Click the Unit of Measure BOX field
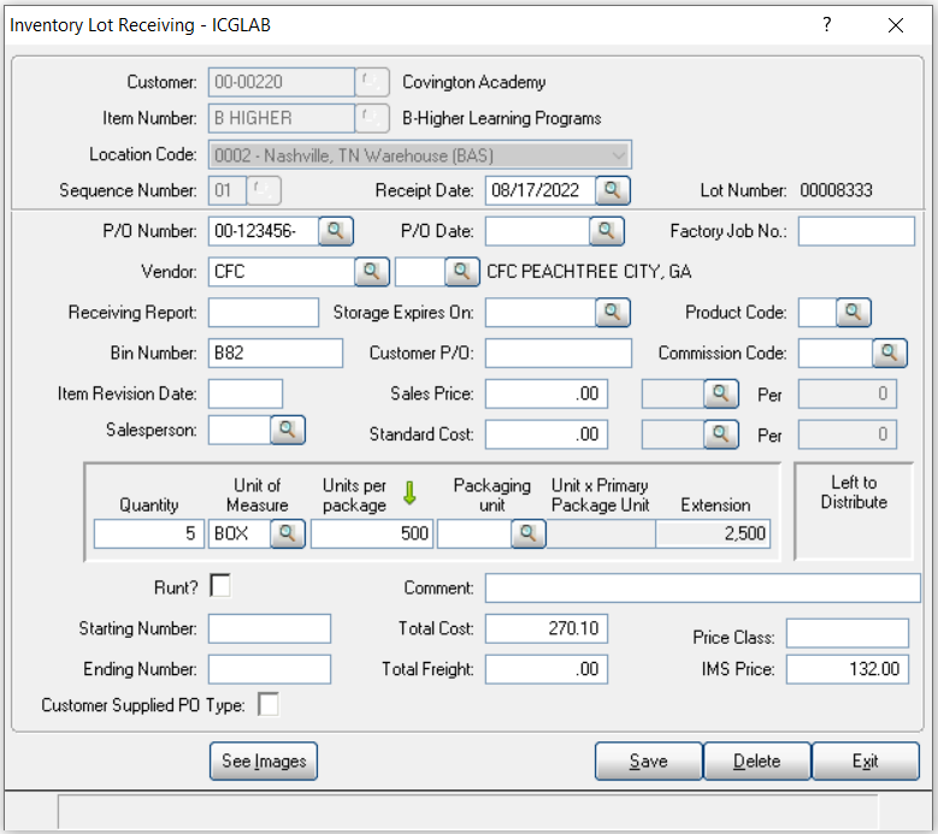Viewport: 938px width, 834px height. pos(239,534)
